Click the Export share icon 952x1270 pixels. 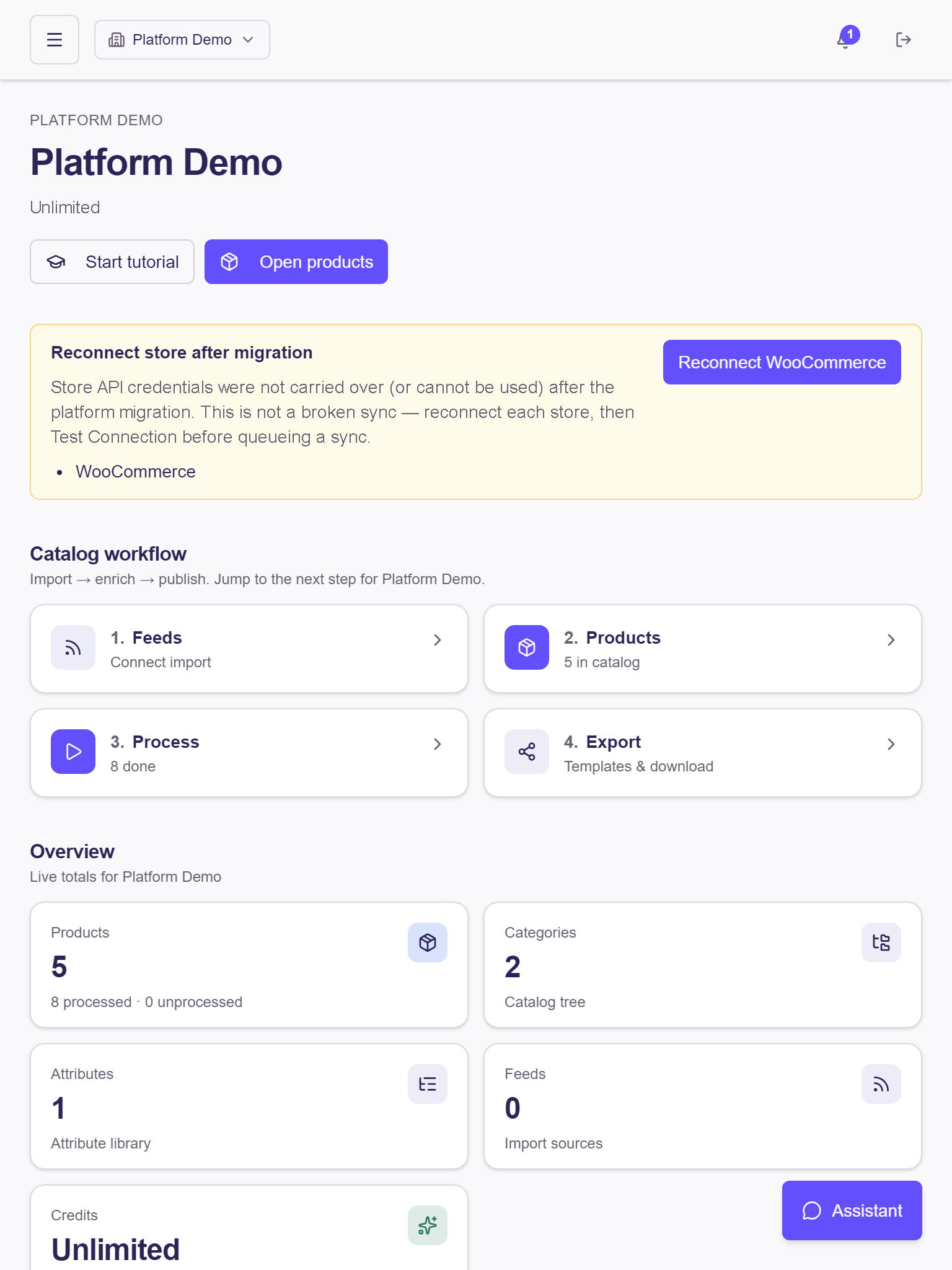tap(527, 752)
